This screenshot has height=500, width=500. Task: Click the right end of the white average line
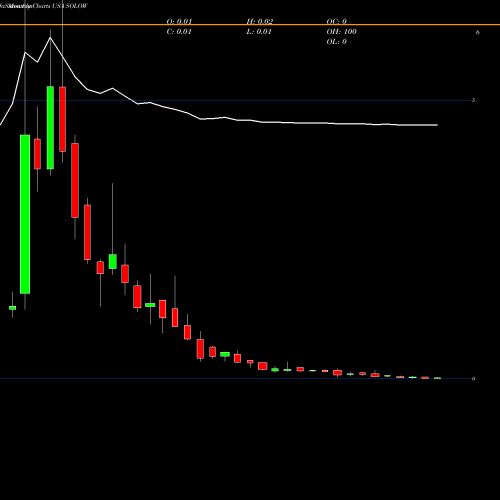click(437, 125)
